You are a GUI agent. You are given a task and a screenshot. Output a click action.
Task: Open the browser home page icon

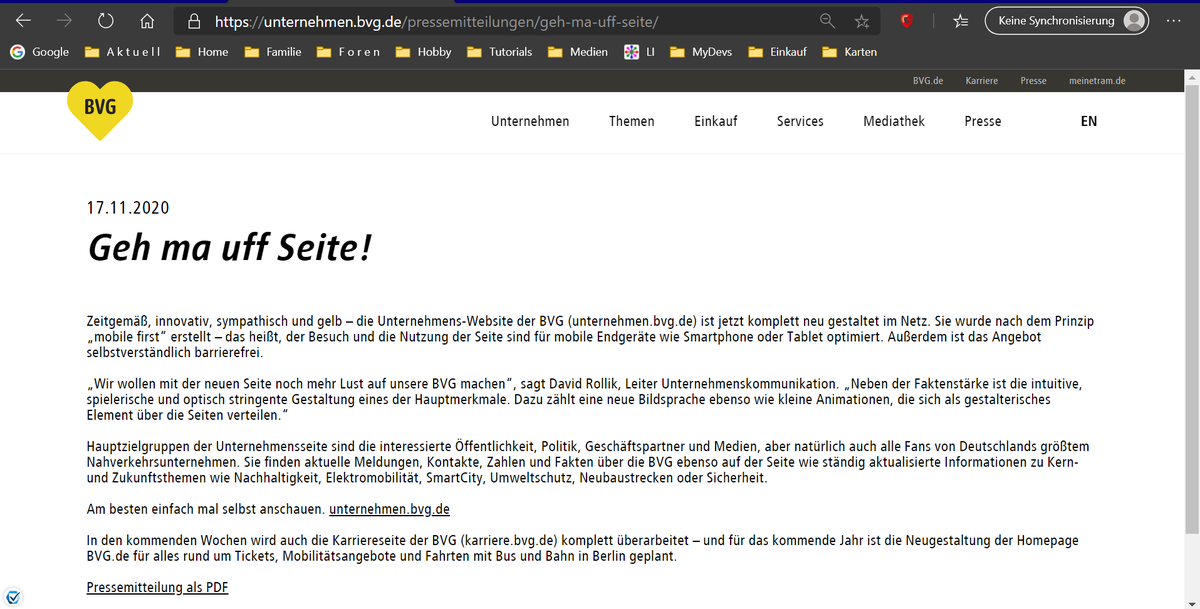point(147,20)
